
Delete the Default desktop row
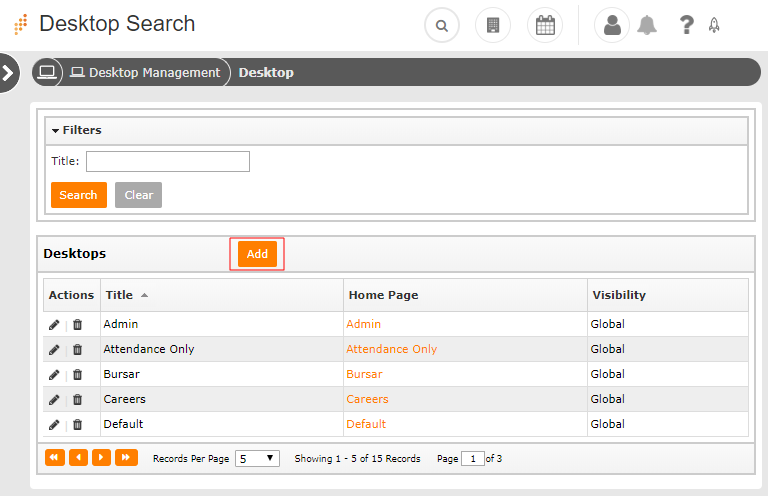(x=77, y=424)
